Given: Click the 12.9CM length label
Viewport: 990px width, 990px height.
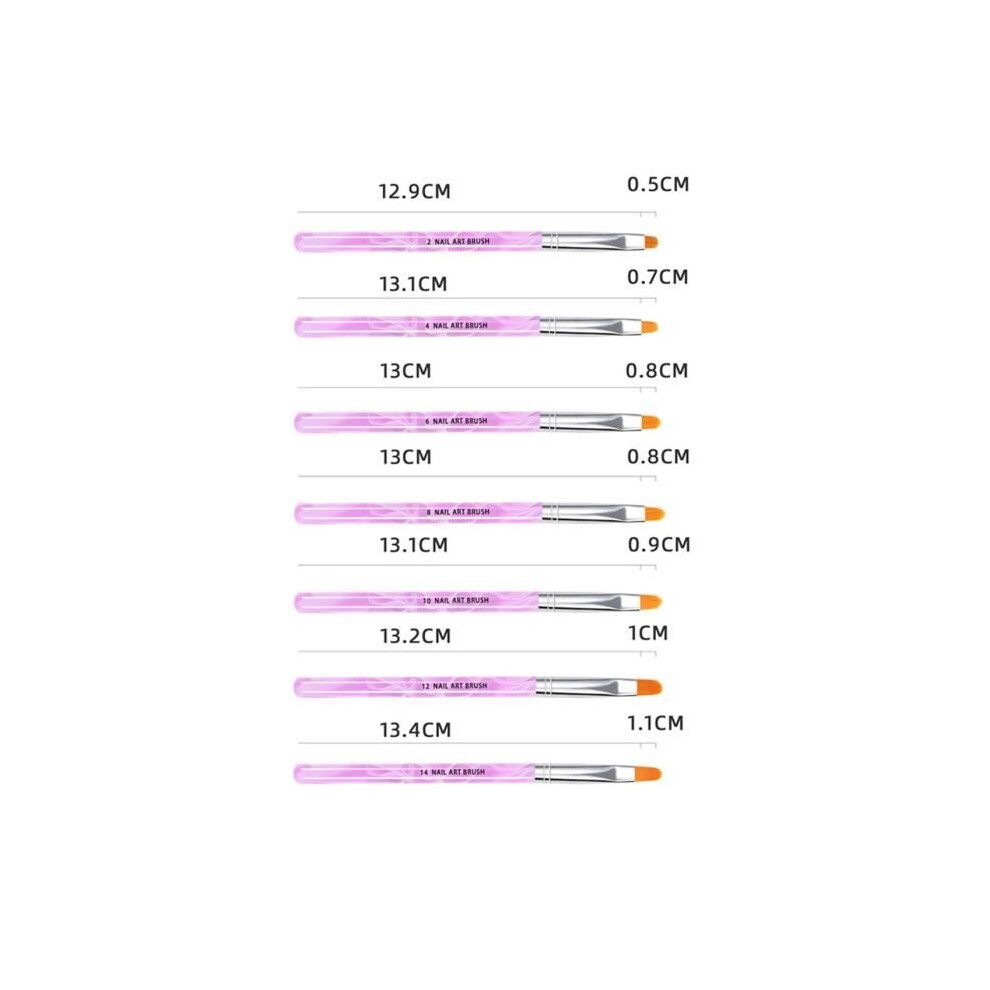Looking at the screenshot, I should coord(414,191).
